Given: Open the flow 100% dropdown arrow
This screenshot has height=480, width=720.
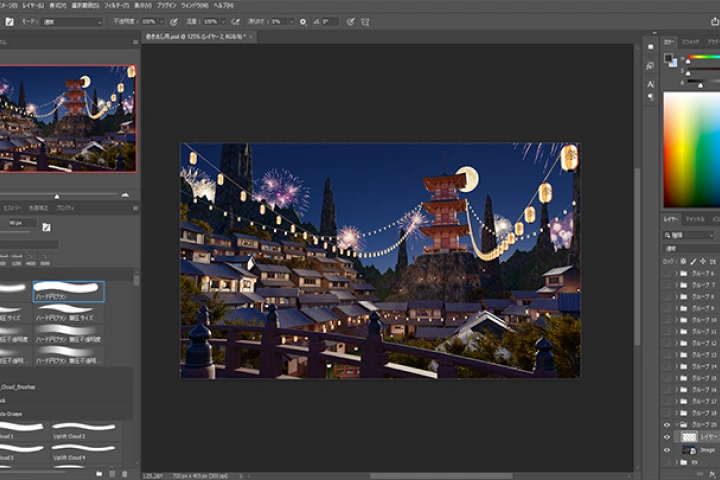Looking at the screenshot, I should (223, 22).
